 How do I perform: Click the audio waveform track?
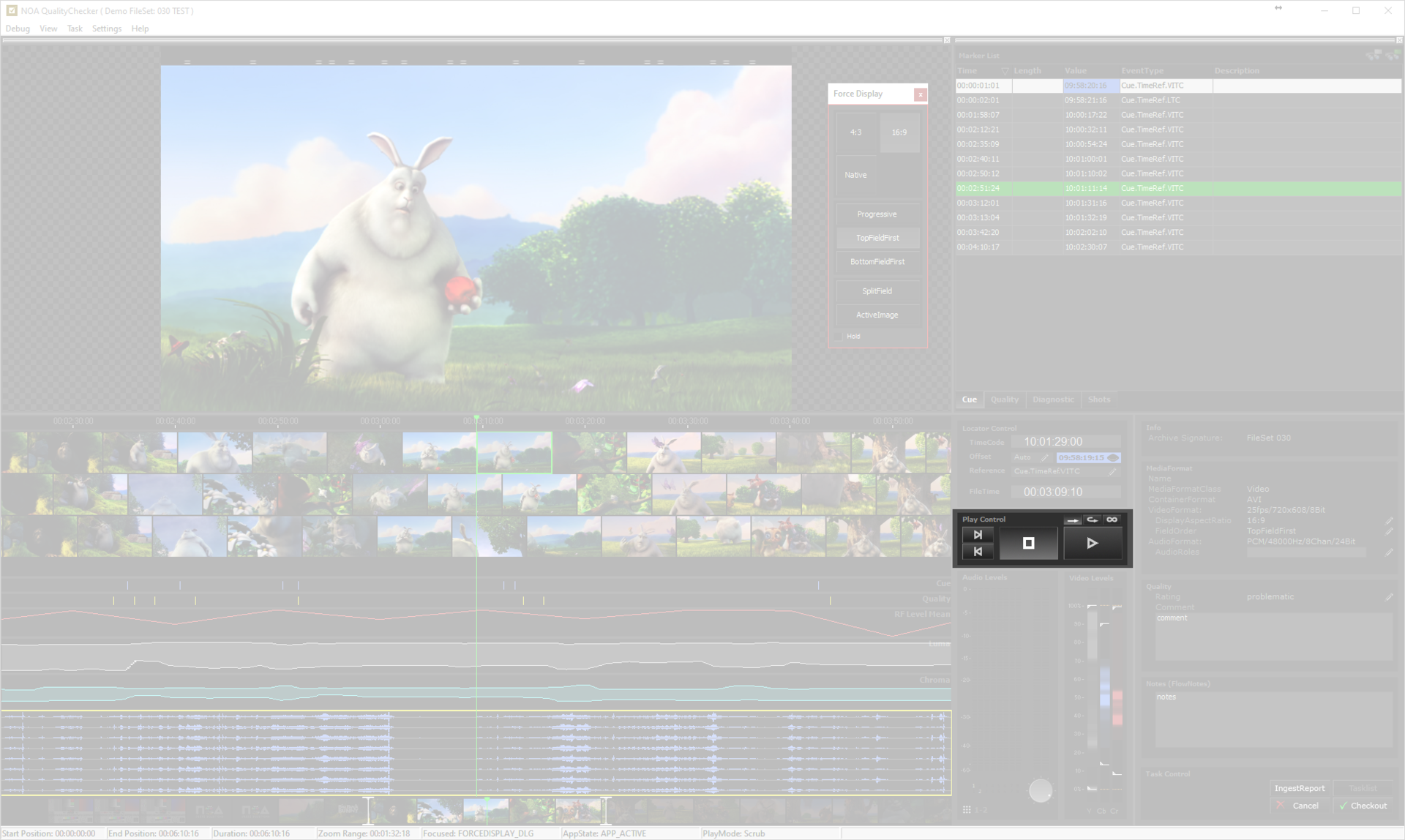(x=476, y=752)
